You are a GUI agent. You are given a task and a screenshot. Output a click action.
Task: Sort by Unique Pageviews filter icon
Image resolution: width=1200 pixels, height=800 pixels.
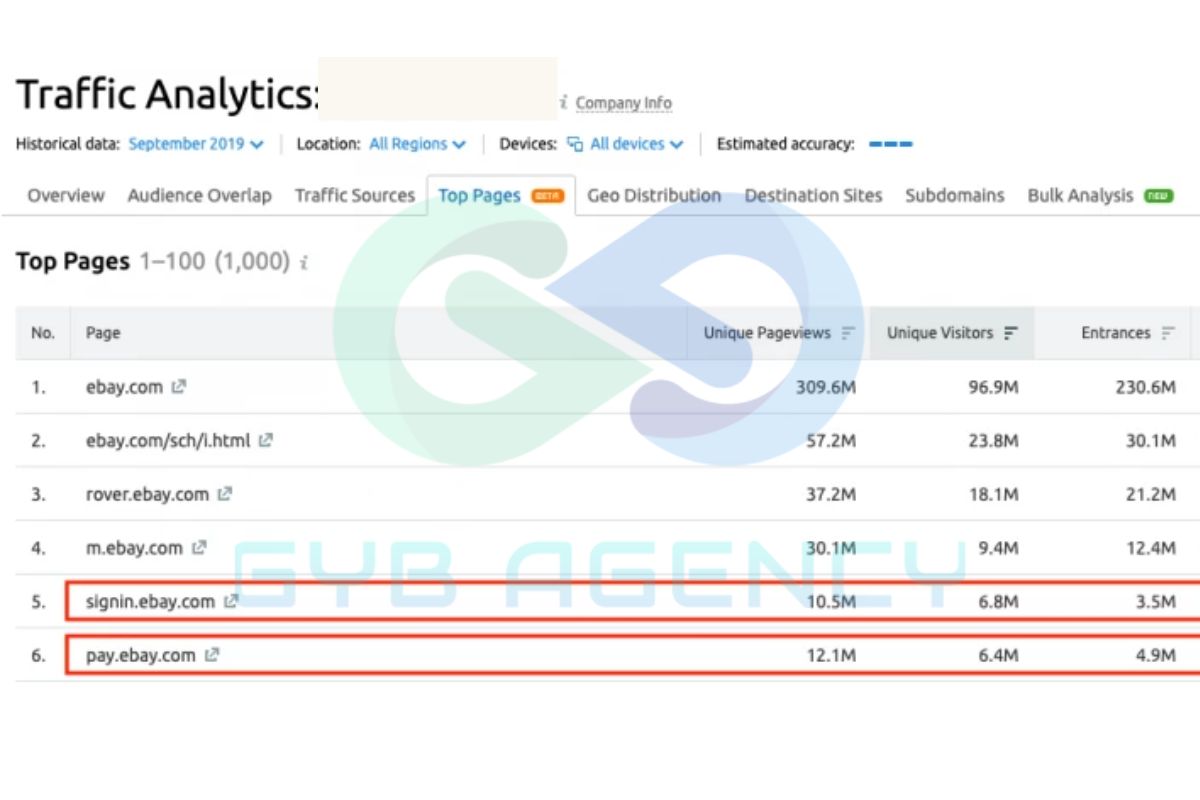click(x=848, y=333)
